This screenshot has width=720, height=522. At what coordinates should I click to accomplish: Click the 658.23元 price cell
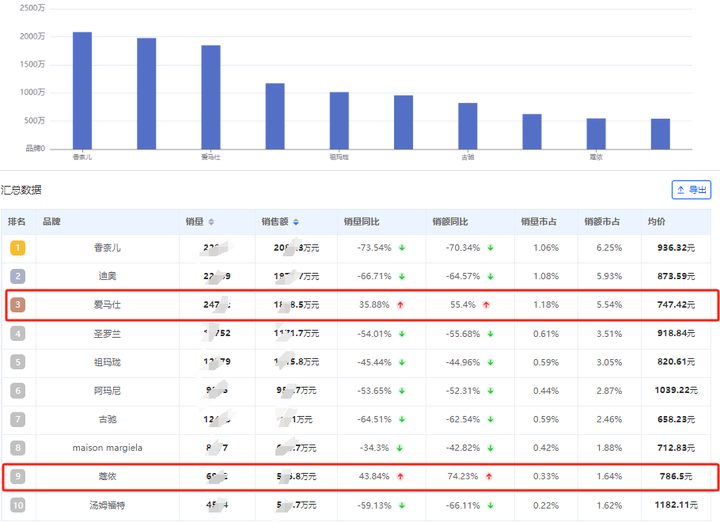(676, 419)
